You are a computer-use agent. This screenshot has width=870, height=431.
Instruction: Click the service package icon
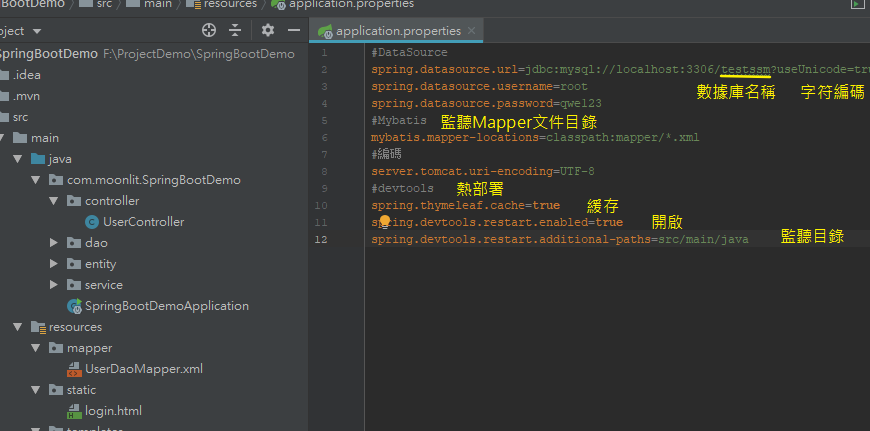(74, 285)
